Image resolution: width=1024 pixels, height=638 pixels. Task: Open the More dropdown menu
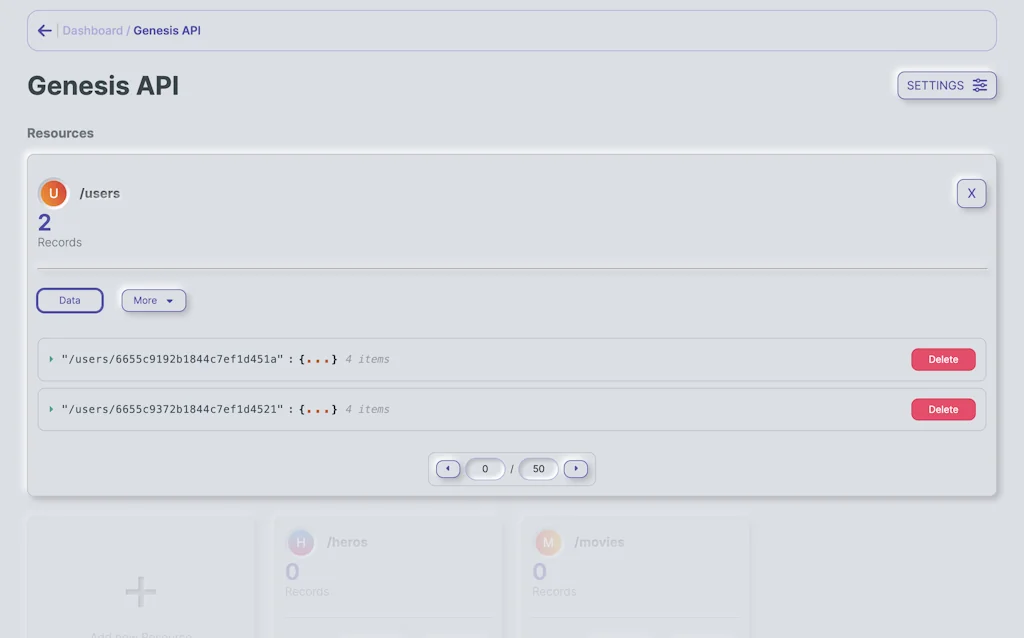point(153,300)
